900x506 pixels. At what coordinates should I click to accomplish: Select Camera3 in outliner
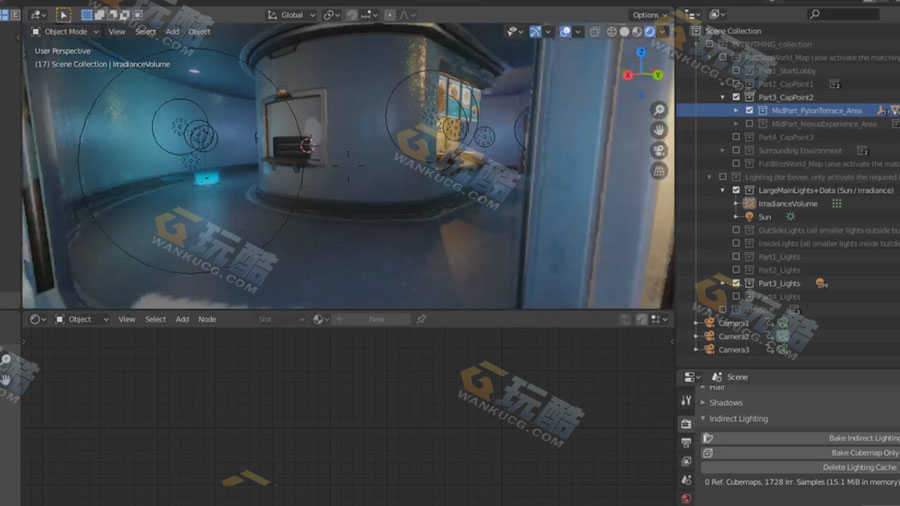coord(734,349)
